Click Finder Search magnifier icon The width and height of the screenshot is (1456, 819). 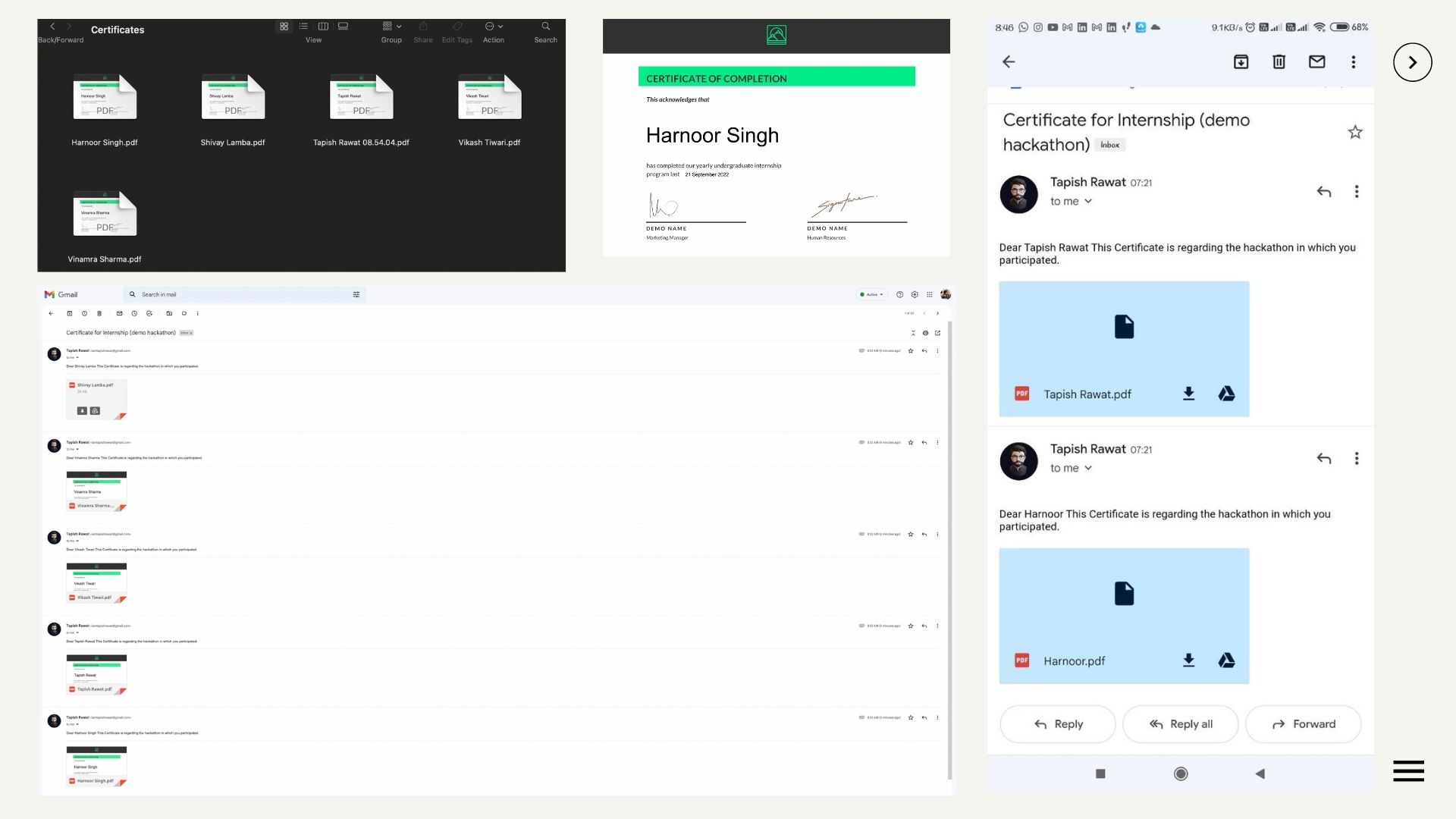(545, 27)
